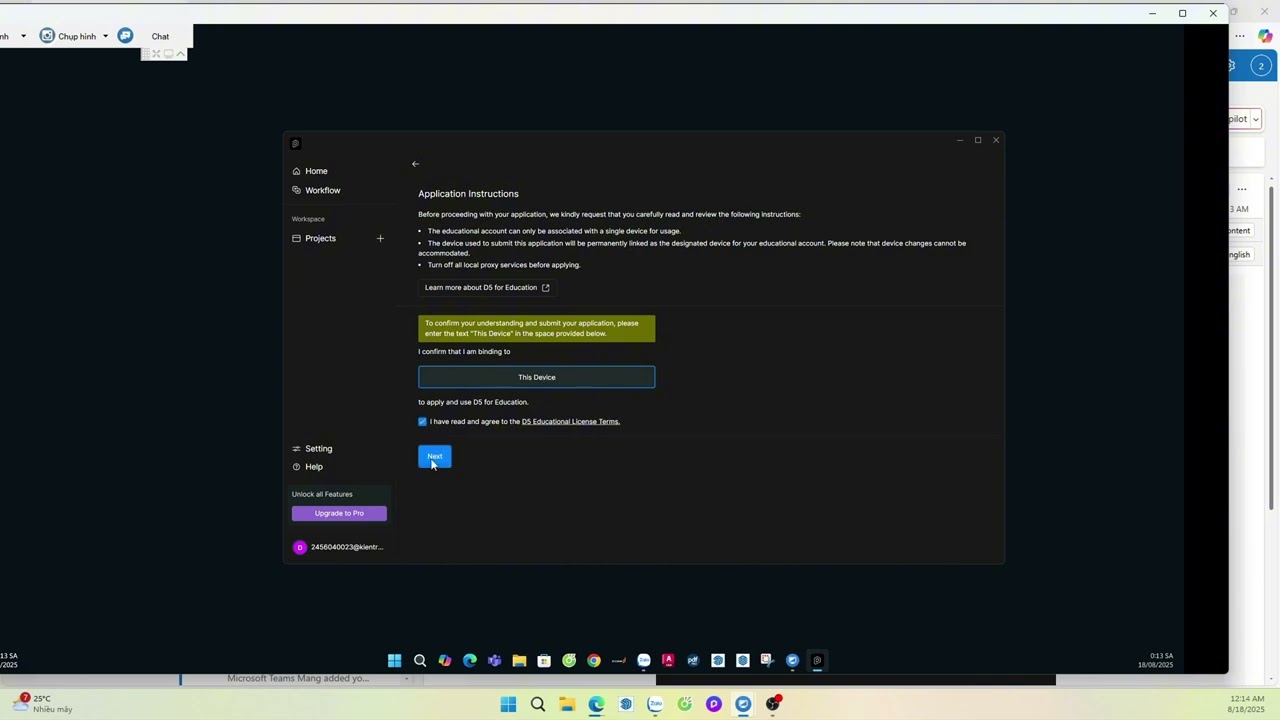Open File Explorer on the remote taskbar
Image resolution: width=1280 pixels, height=720 pixels.
coord(519,660)
